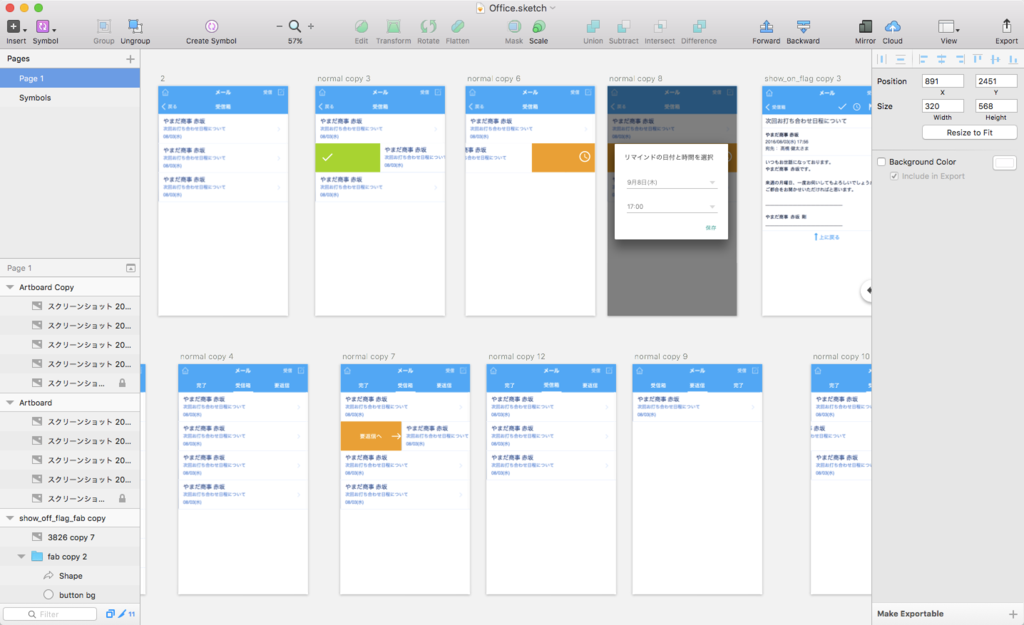
Task: Select the normal copy 7 artboard title
Action: click(x=368, y=357)
